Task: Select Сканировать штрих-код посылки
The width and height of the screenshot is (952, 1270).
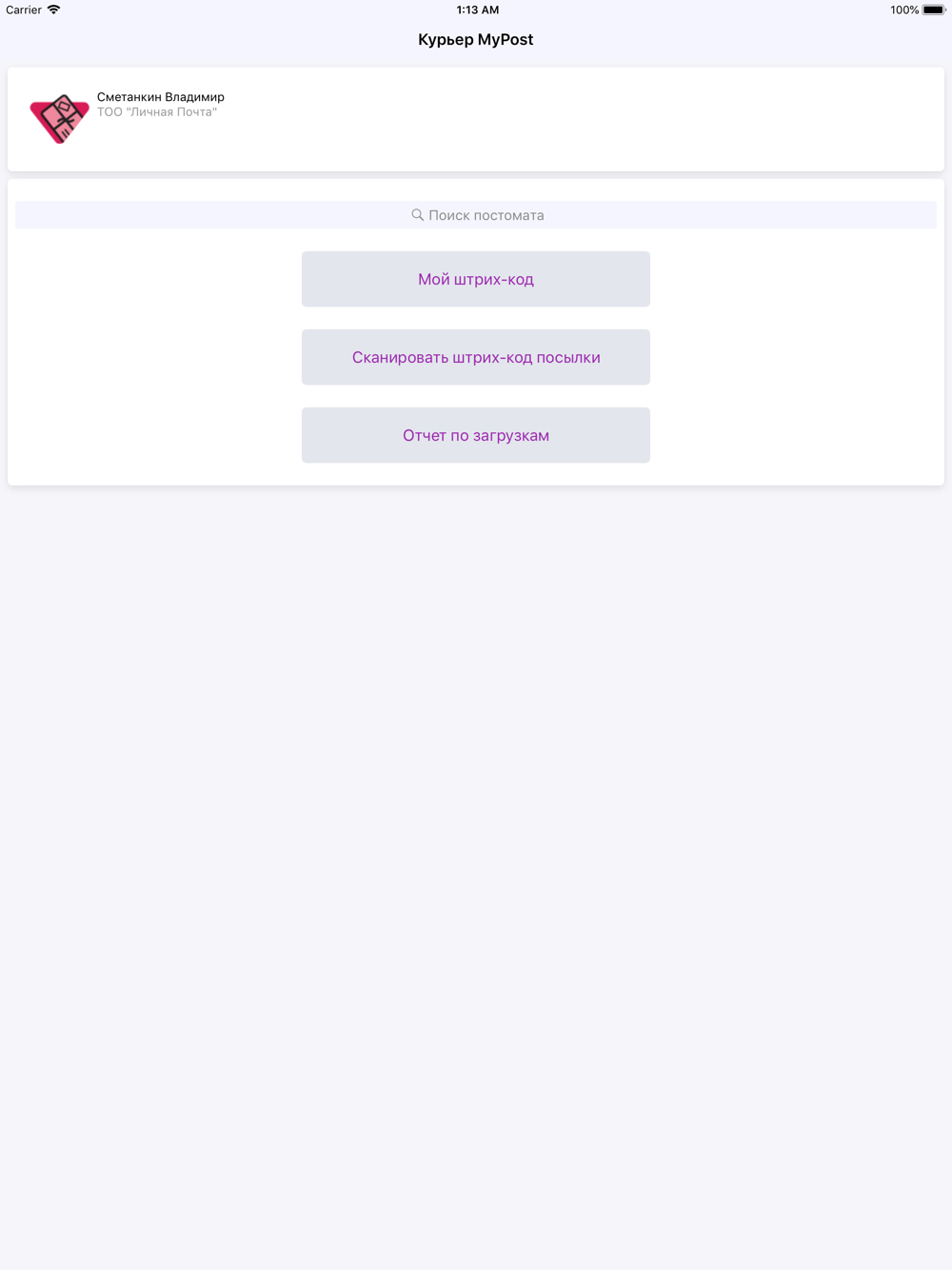Action: click(x=476, y=357)
